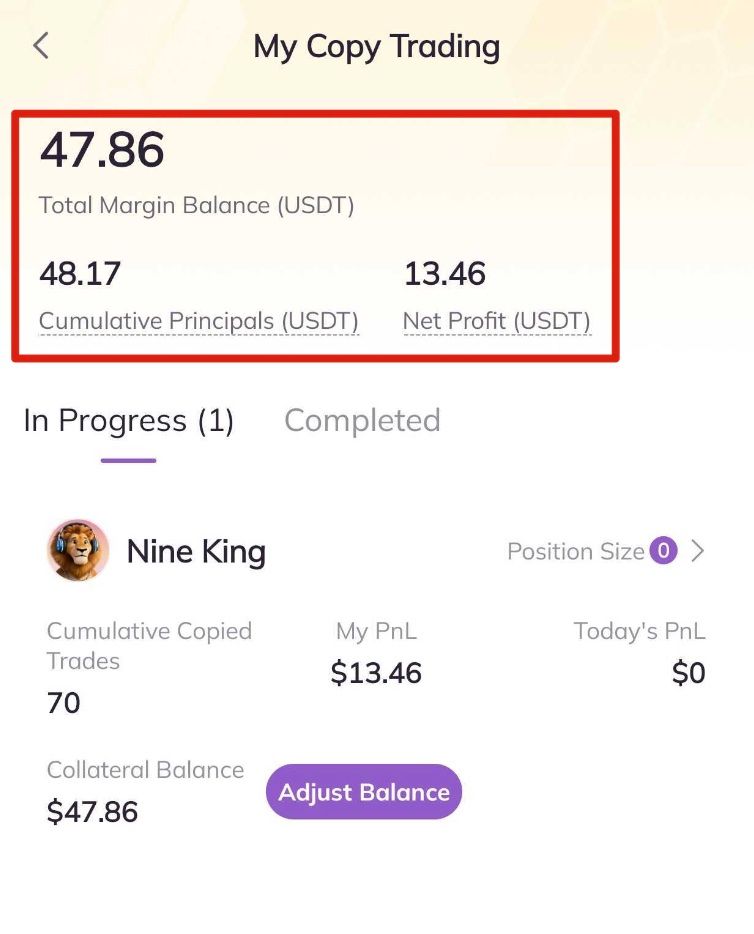Tap the Position Size label
The image size is (754, 934).
coord(575,552)
